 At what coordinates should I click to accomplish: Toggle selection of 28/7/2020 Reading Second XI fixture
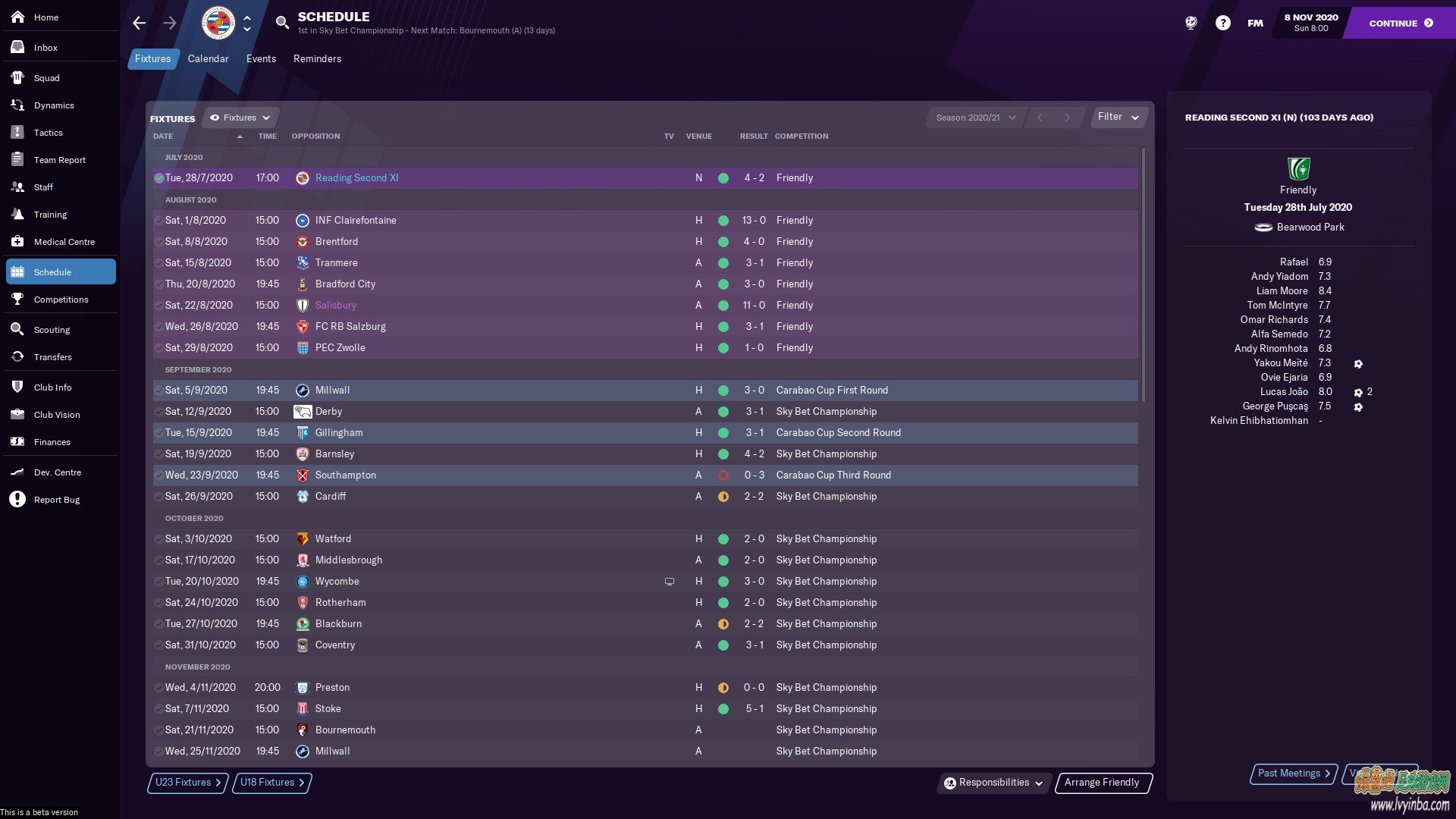pos(159,177)
